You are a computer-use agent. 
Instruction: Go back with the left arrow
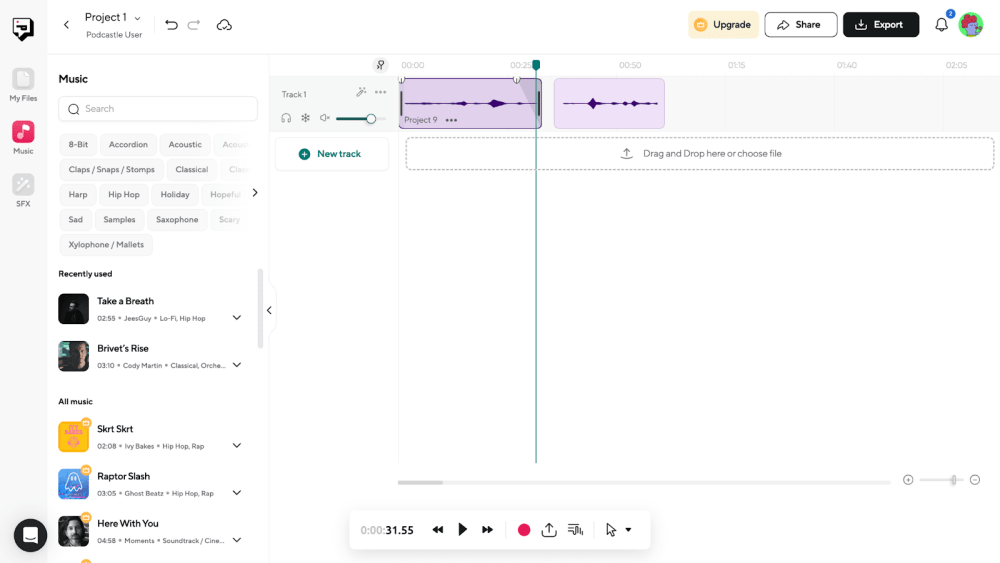[66, 25]
